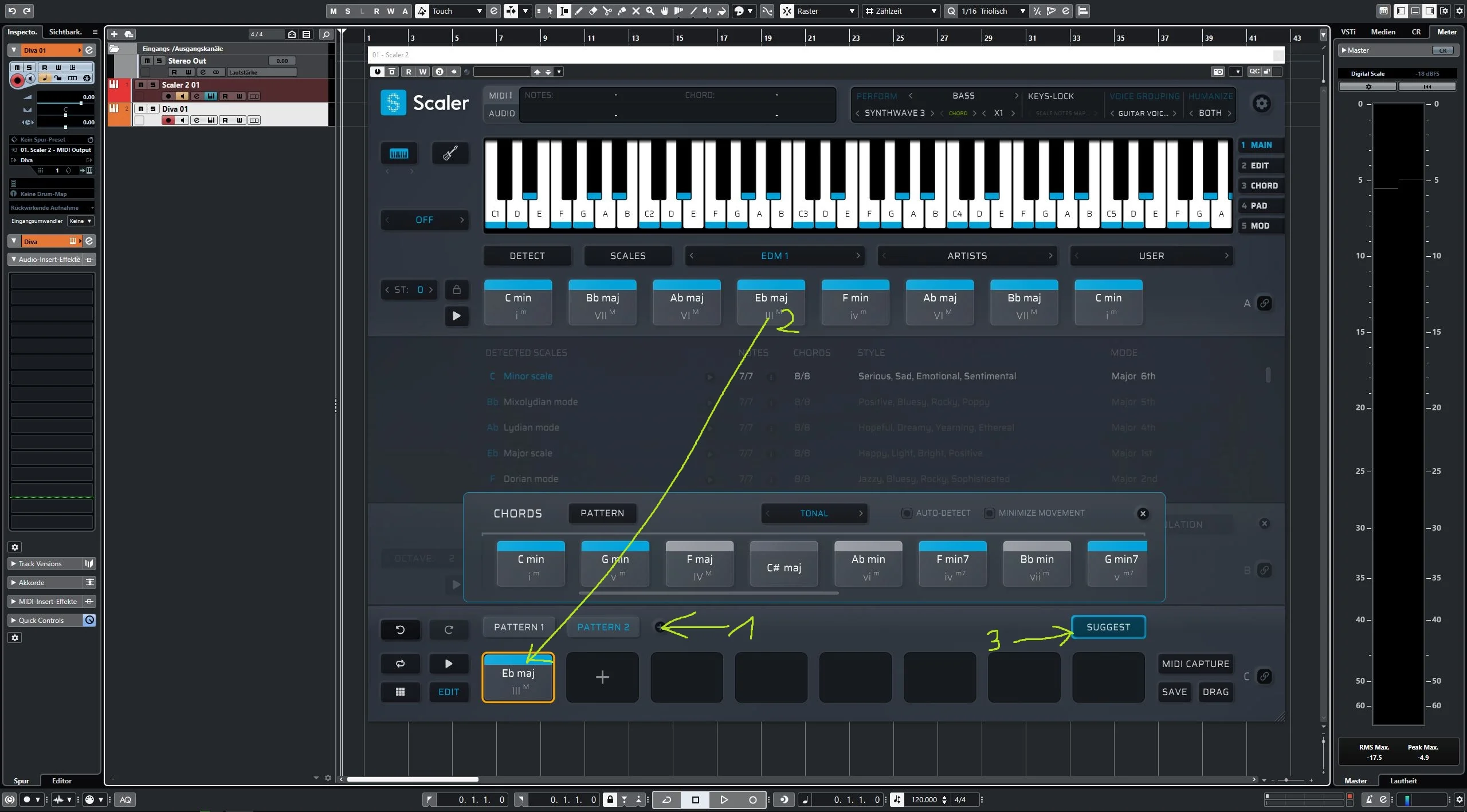Image resolution: width=1467 pixels, height=812 pixels.
Task: Enable AUTO-DETECT checkbox
Action: click(907, 513)
